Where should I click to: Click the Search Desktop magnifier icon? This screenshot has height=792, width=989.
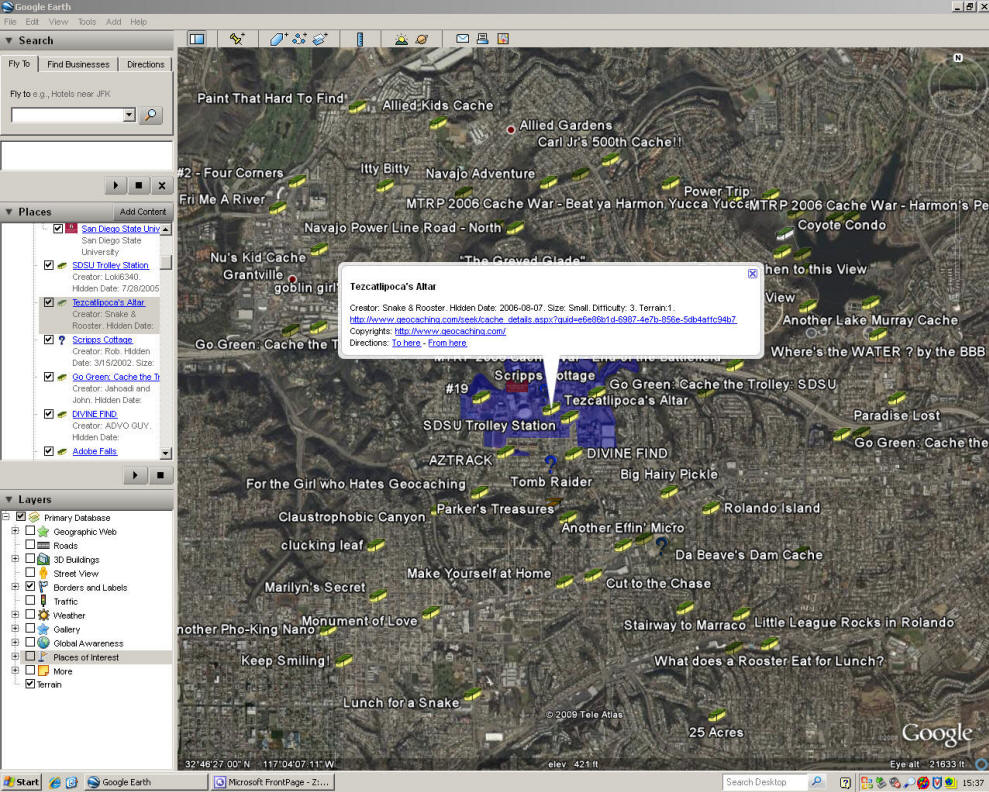(816, 782)
